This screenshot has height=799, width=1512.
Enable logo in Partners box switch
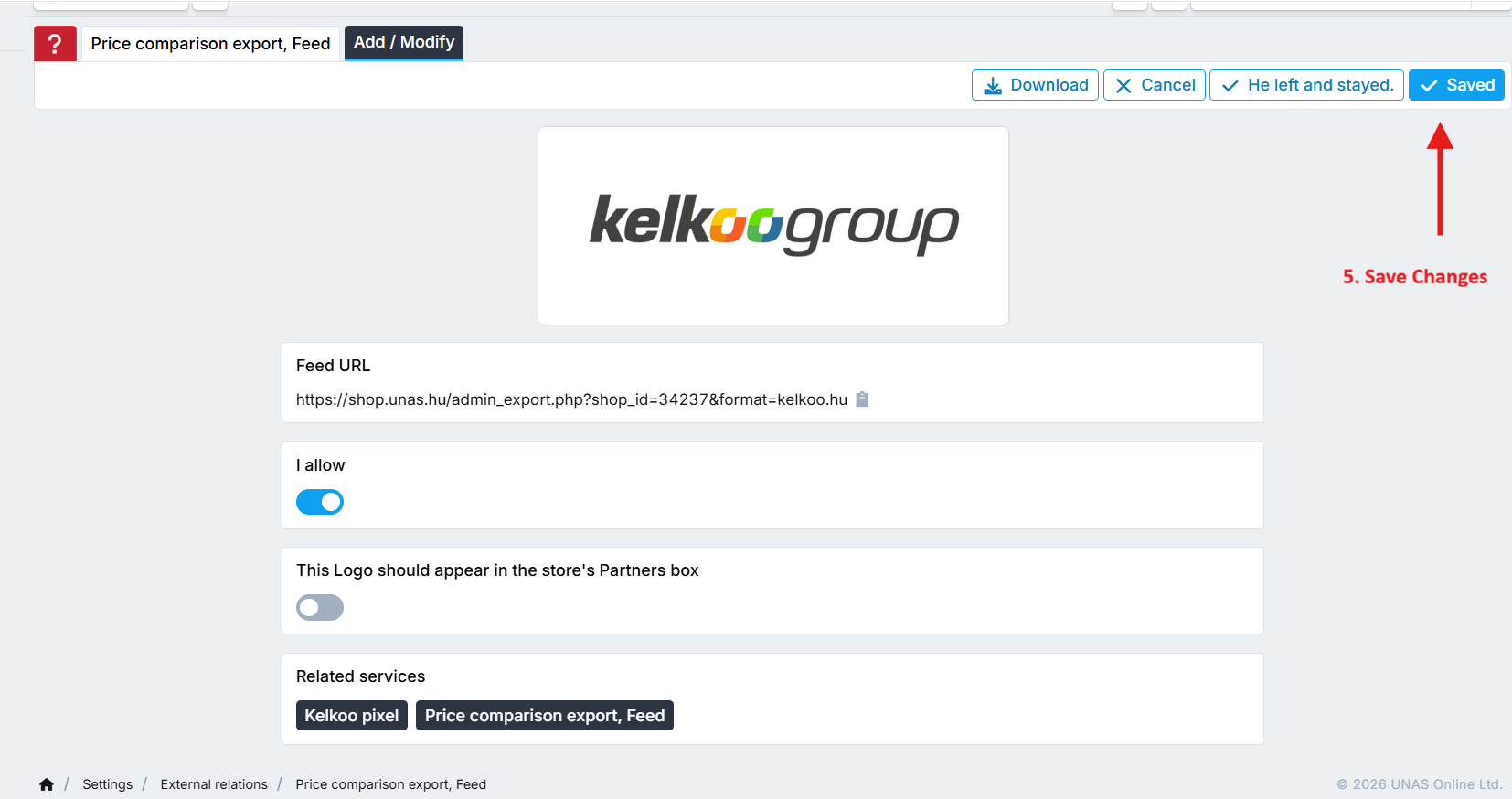pos(320,608)
